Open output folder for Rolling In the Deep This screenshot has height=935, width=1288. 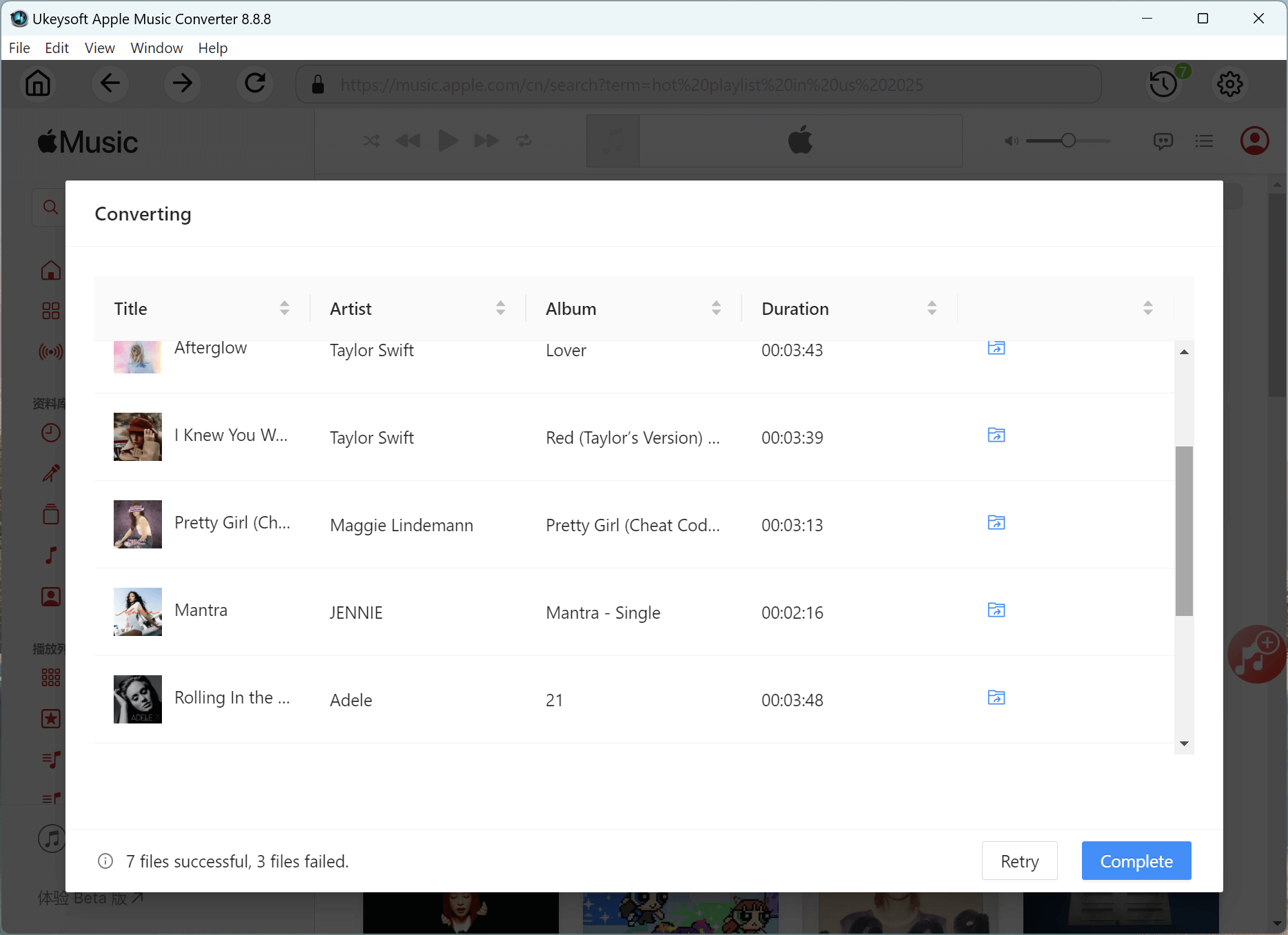tap(996, 698)
